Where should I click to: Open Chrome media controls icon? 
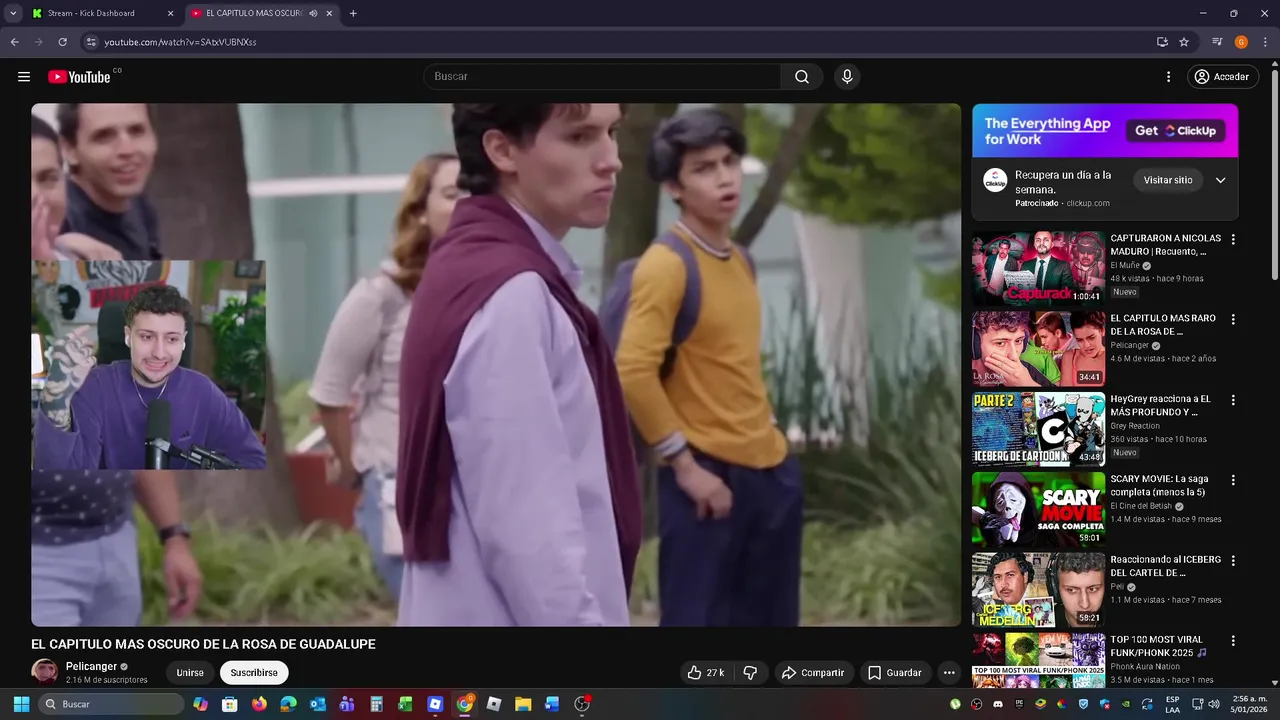point(1217,42)
